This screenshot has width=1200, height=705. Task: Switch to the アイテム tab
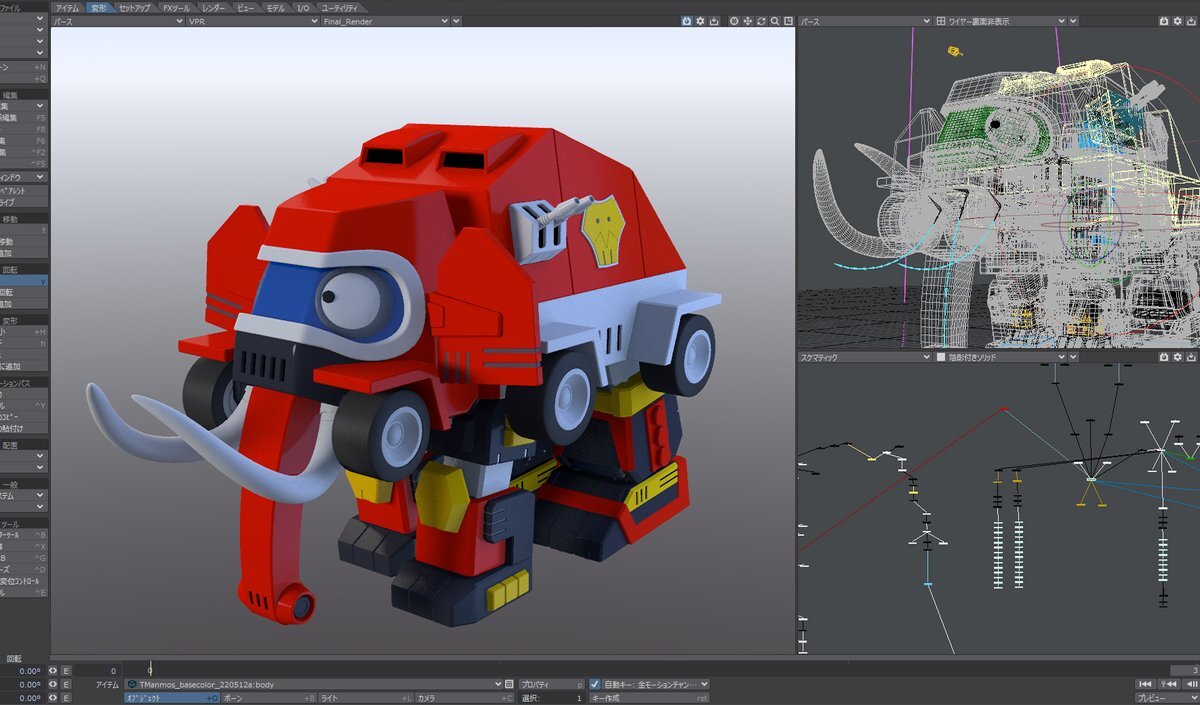(67, 7)
